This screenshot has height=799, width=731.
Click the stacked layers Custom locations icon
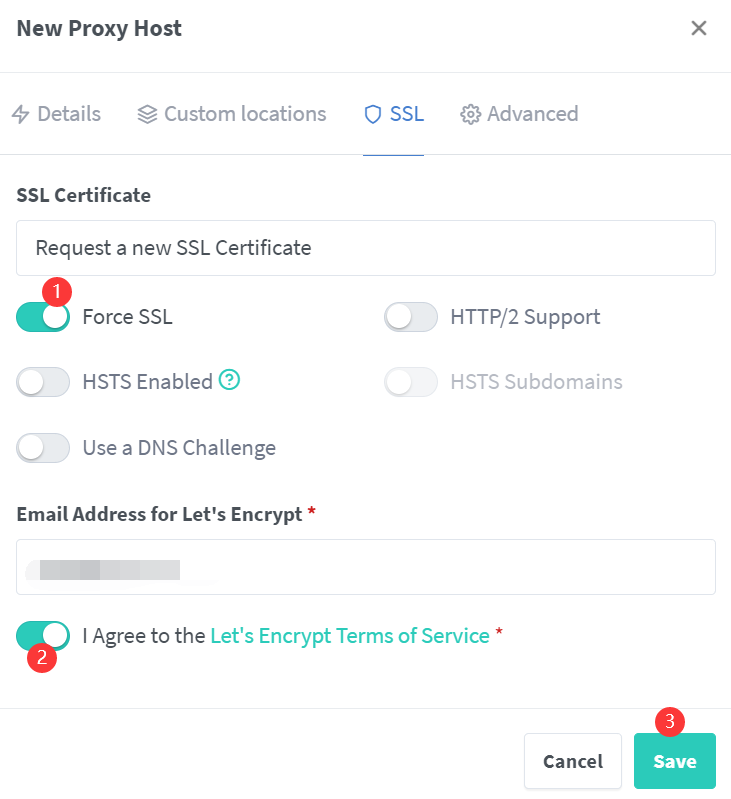pos(147,115)
